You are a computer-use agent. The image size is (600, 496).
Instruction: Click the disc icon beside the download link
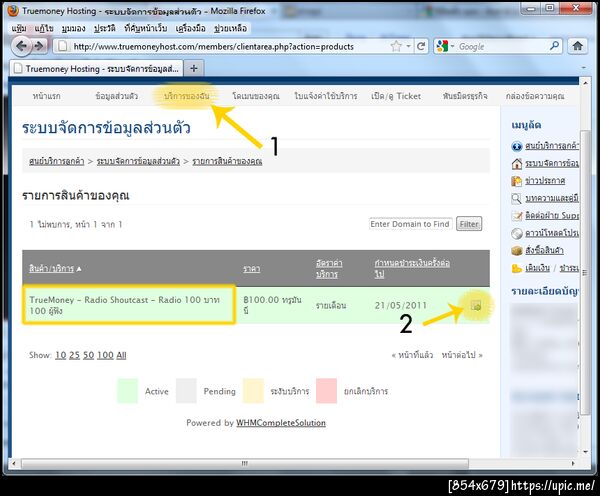[x=517, y=233]
